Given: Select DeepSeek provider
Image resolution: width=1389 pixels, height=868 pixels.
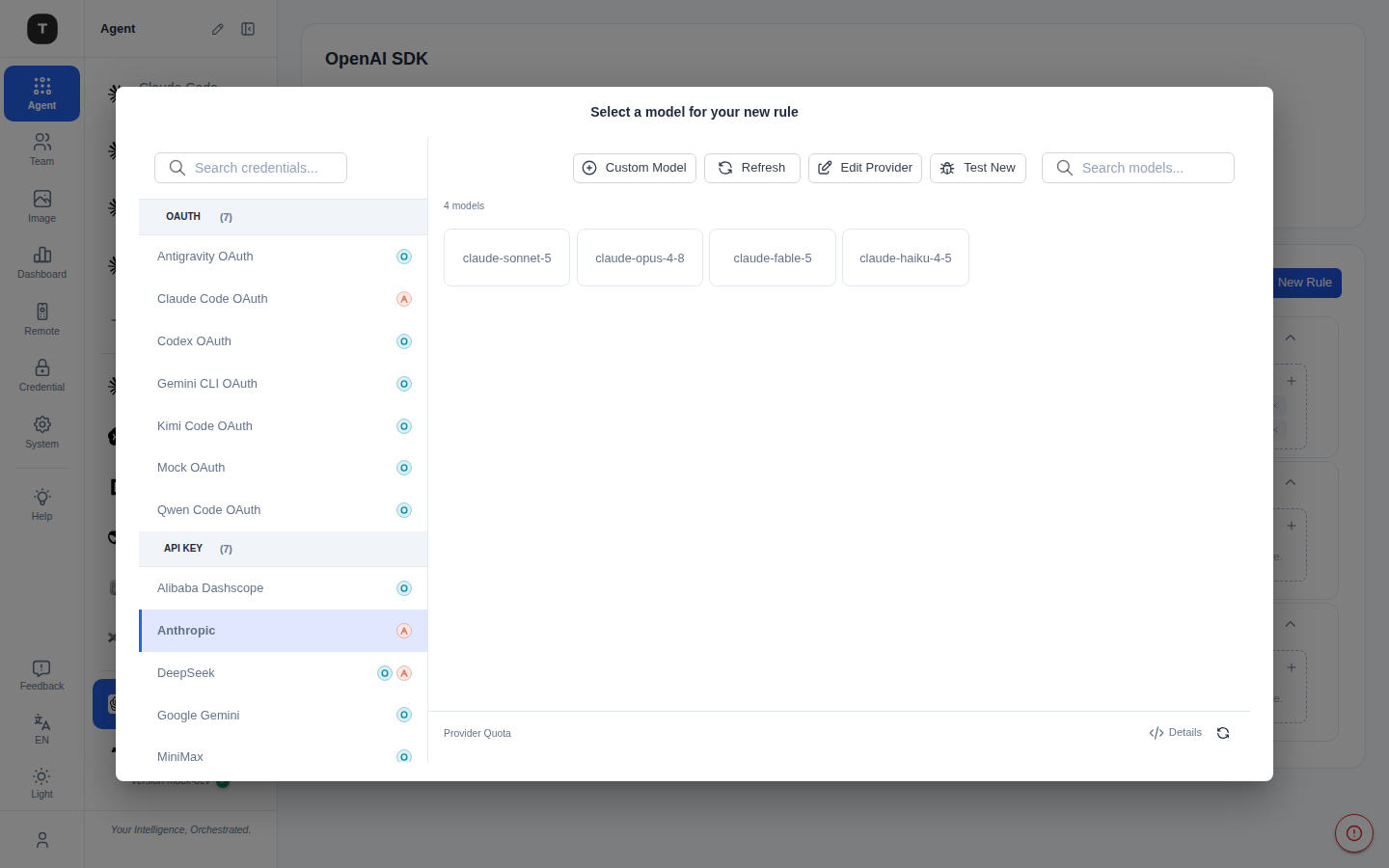Looking at the screenshot, I should 283,673.
